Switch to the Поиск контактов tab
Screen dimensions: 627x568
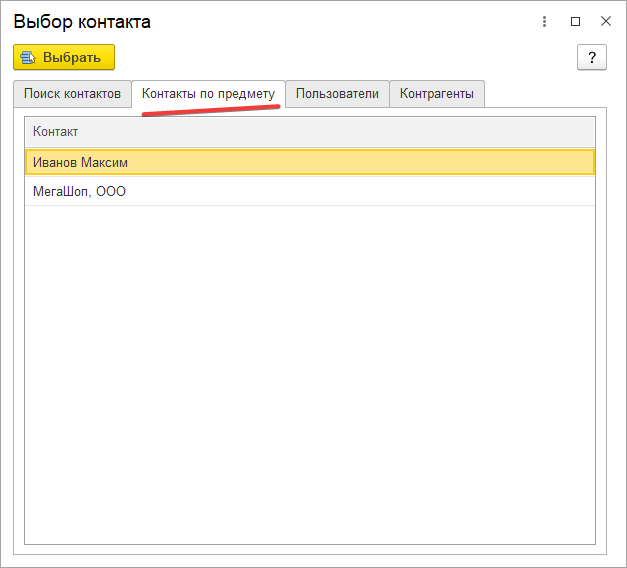tap(72, 94)
